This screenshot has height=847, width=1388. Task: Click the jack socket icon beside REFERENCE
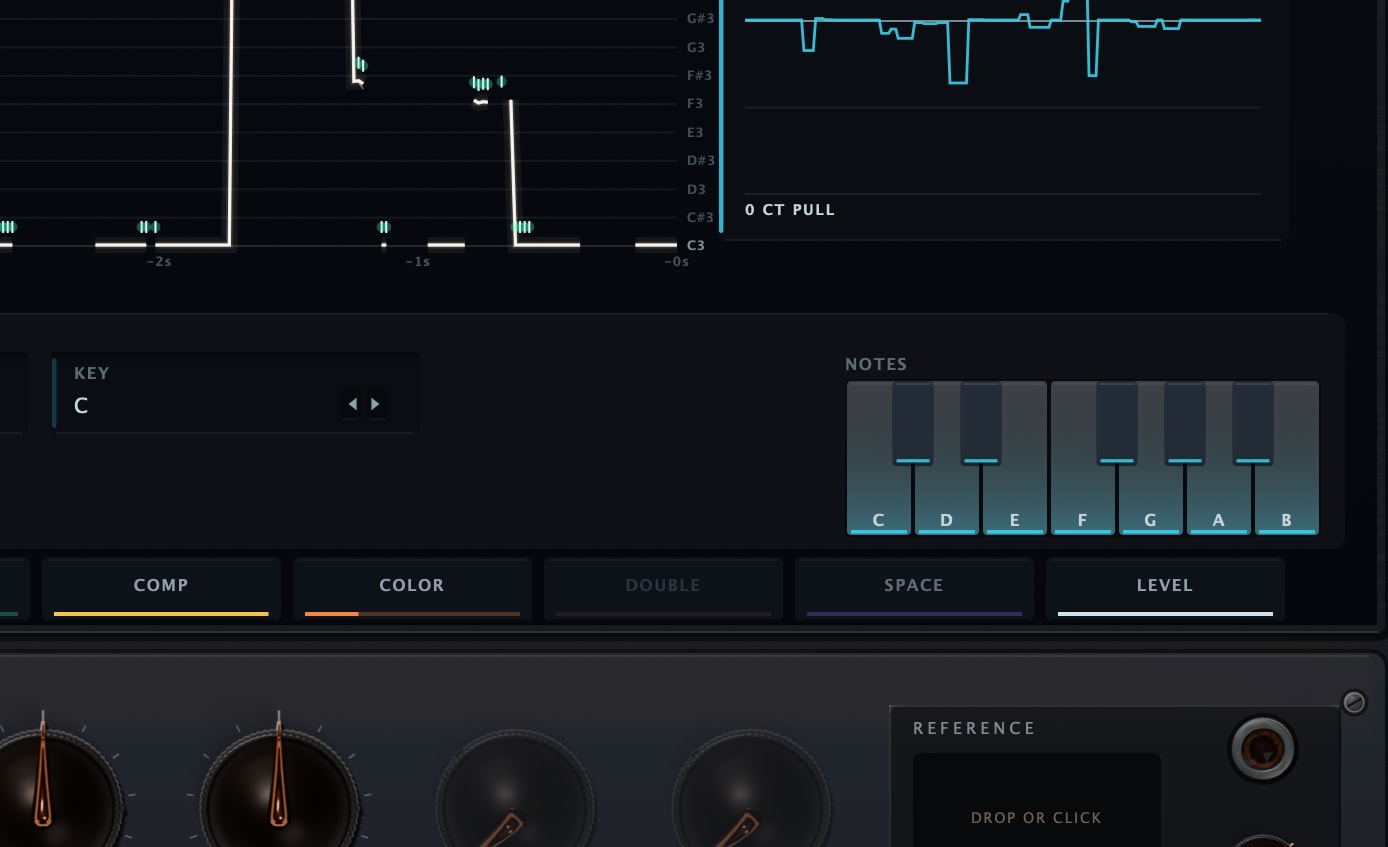click(1263, 748)
